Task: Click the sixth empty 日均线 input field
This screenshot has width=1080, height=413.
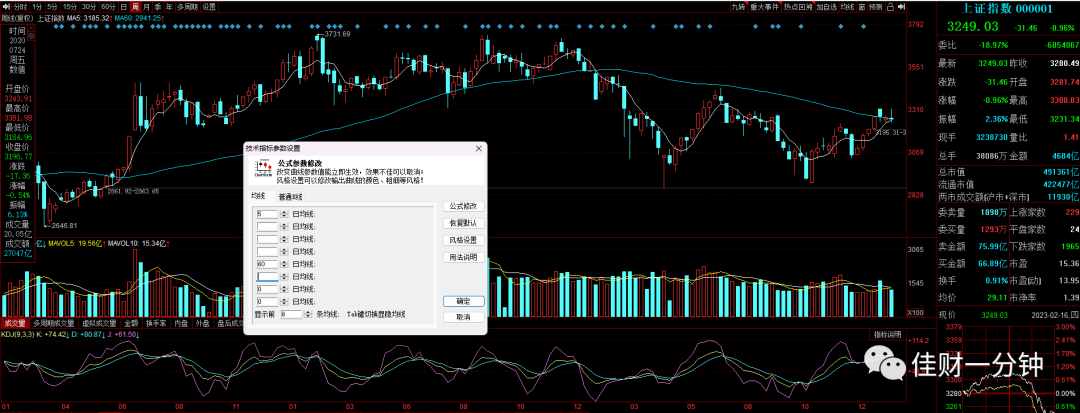Action: pyautogui.click(x=267, y=276)
